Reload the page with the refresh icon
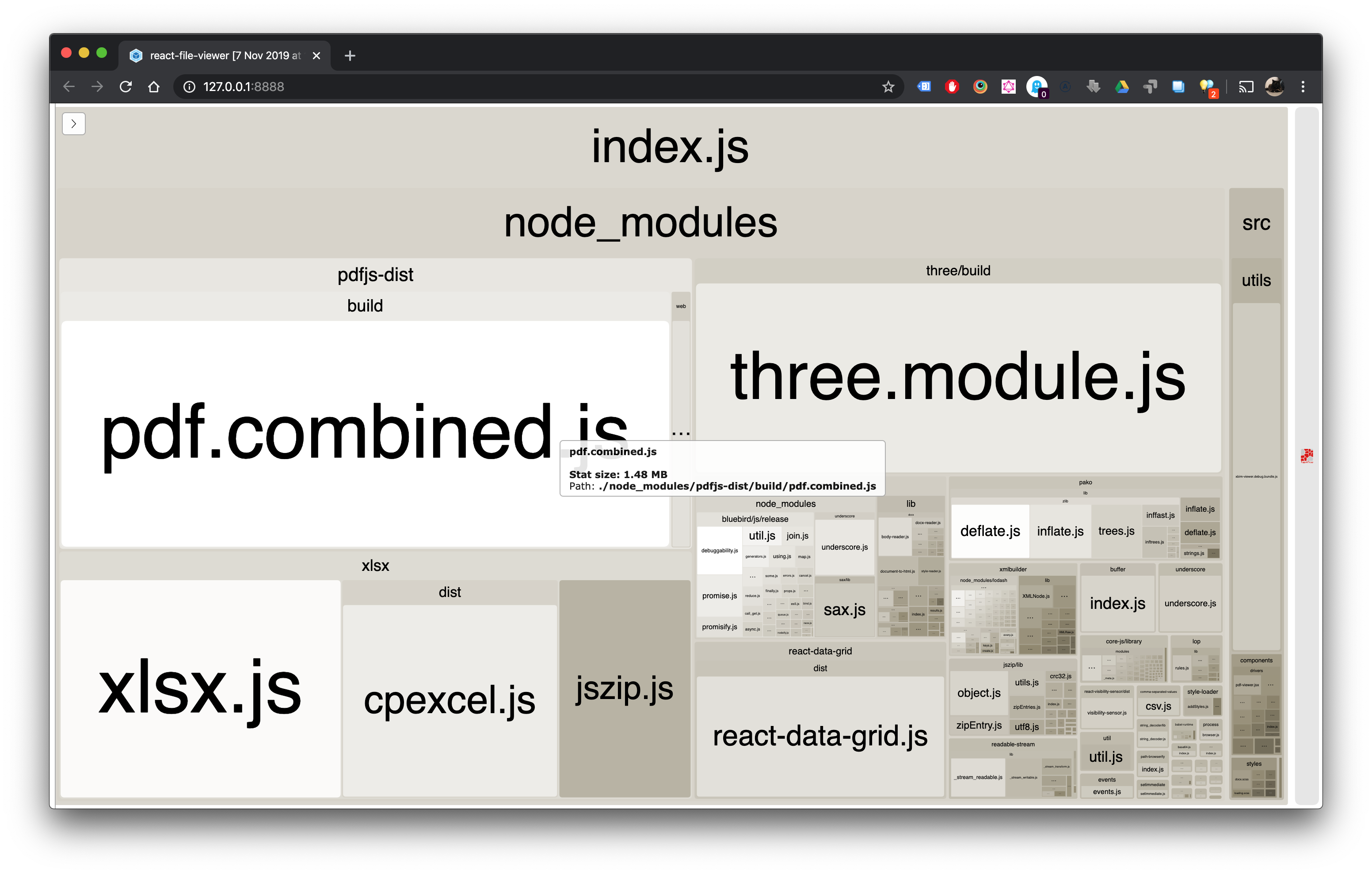This screenshot has height=874, width=1372. (x=126, y=87)
